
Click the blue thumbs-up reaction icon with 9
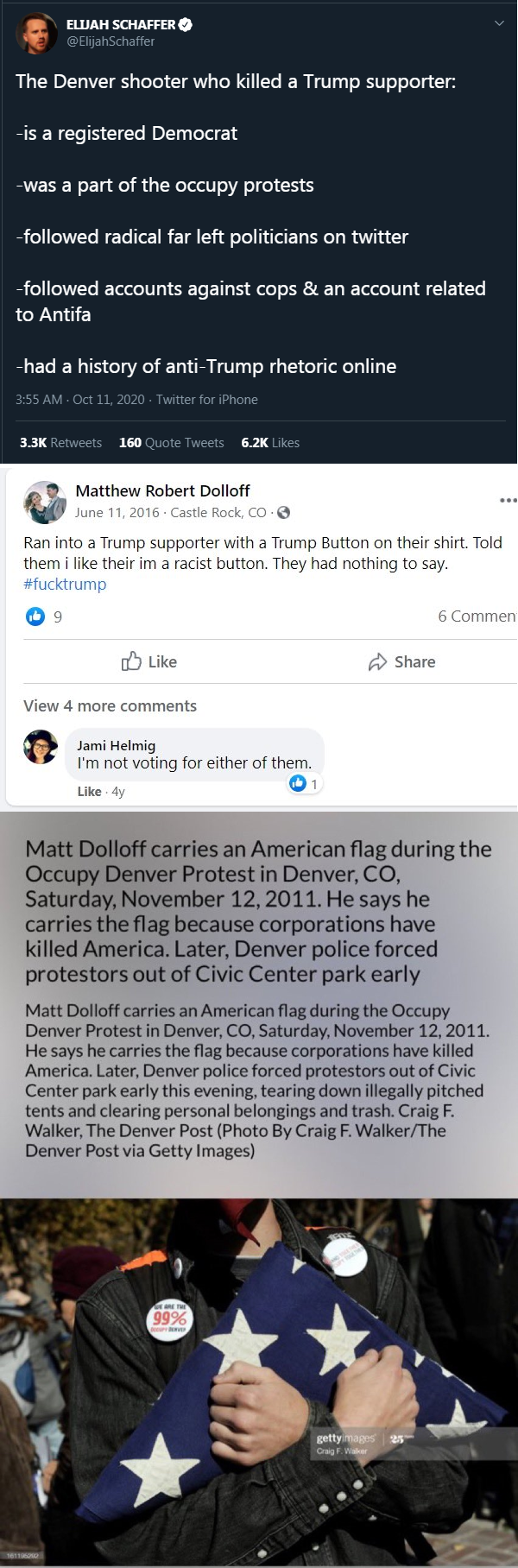[35, 616]
